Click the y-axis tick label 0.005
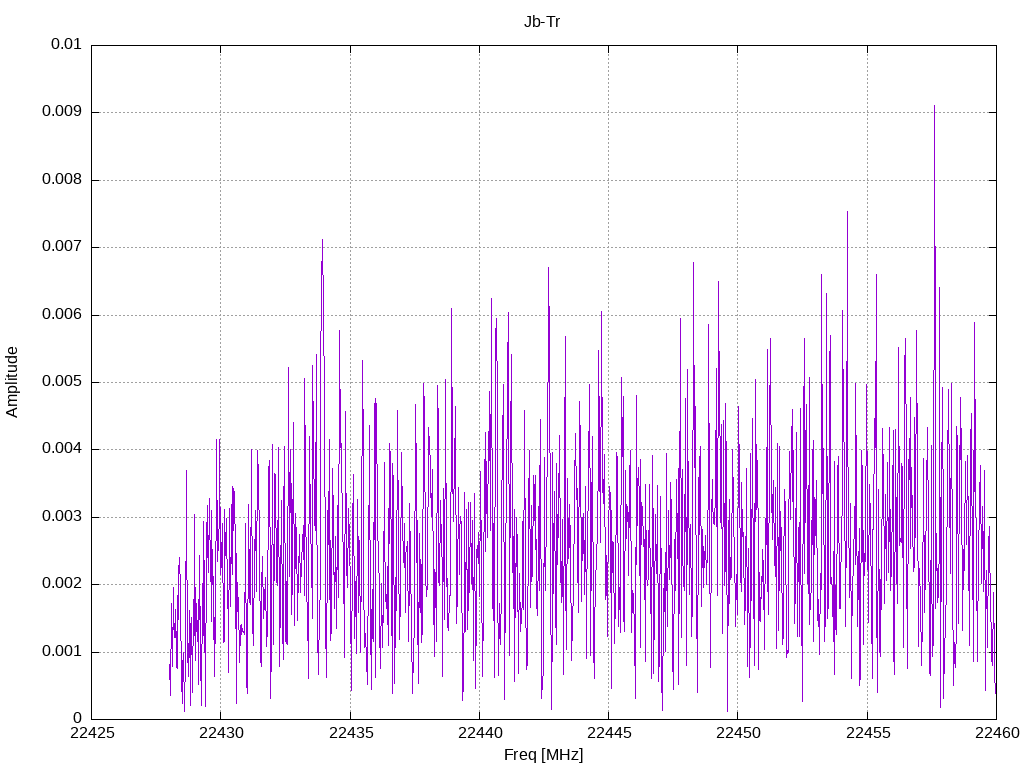1024x768 pixels. click(x=62, y=381)
